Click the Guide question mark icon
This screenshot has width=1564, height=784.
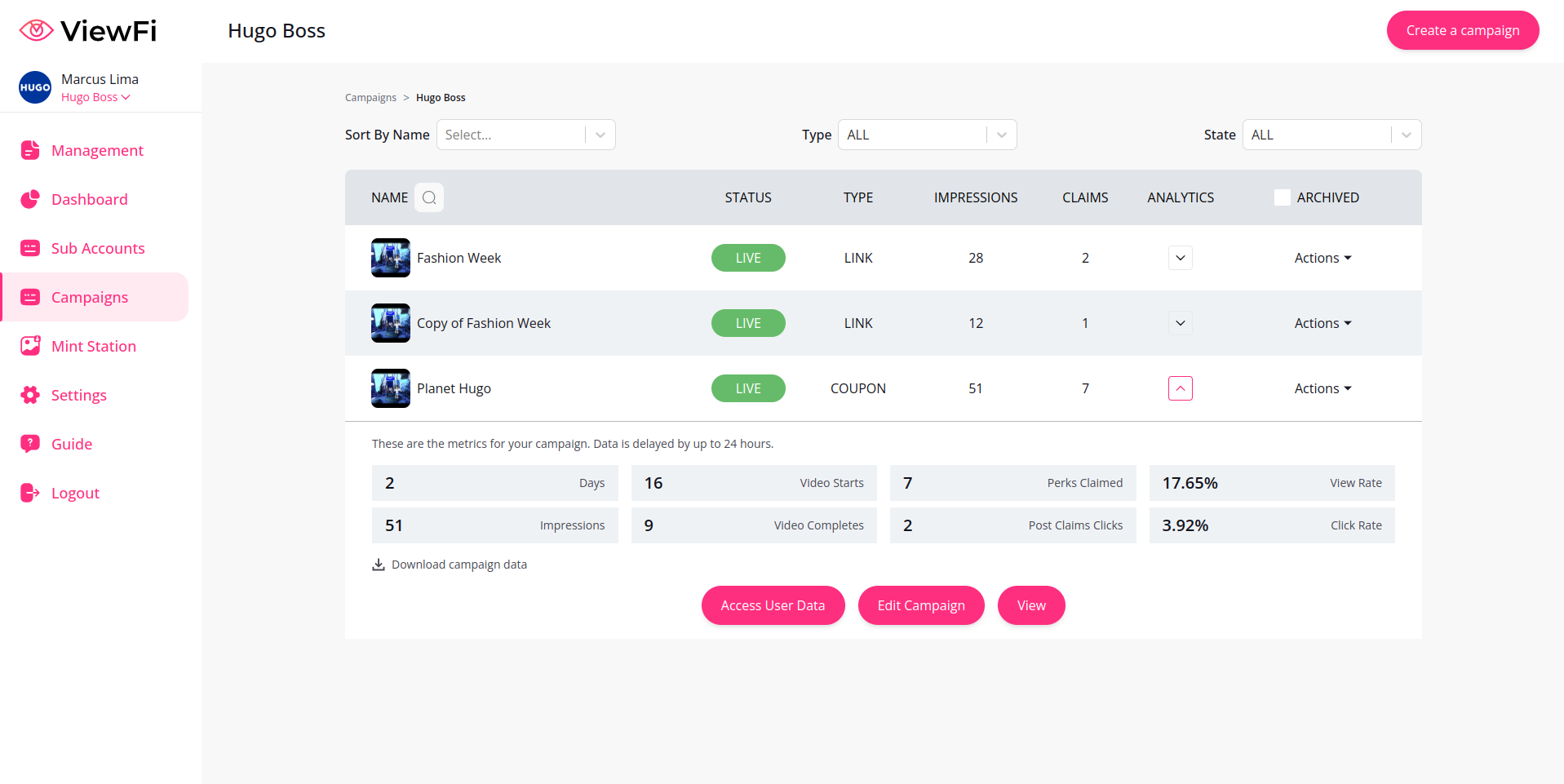coord(30,444)
